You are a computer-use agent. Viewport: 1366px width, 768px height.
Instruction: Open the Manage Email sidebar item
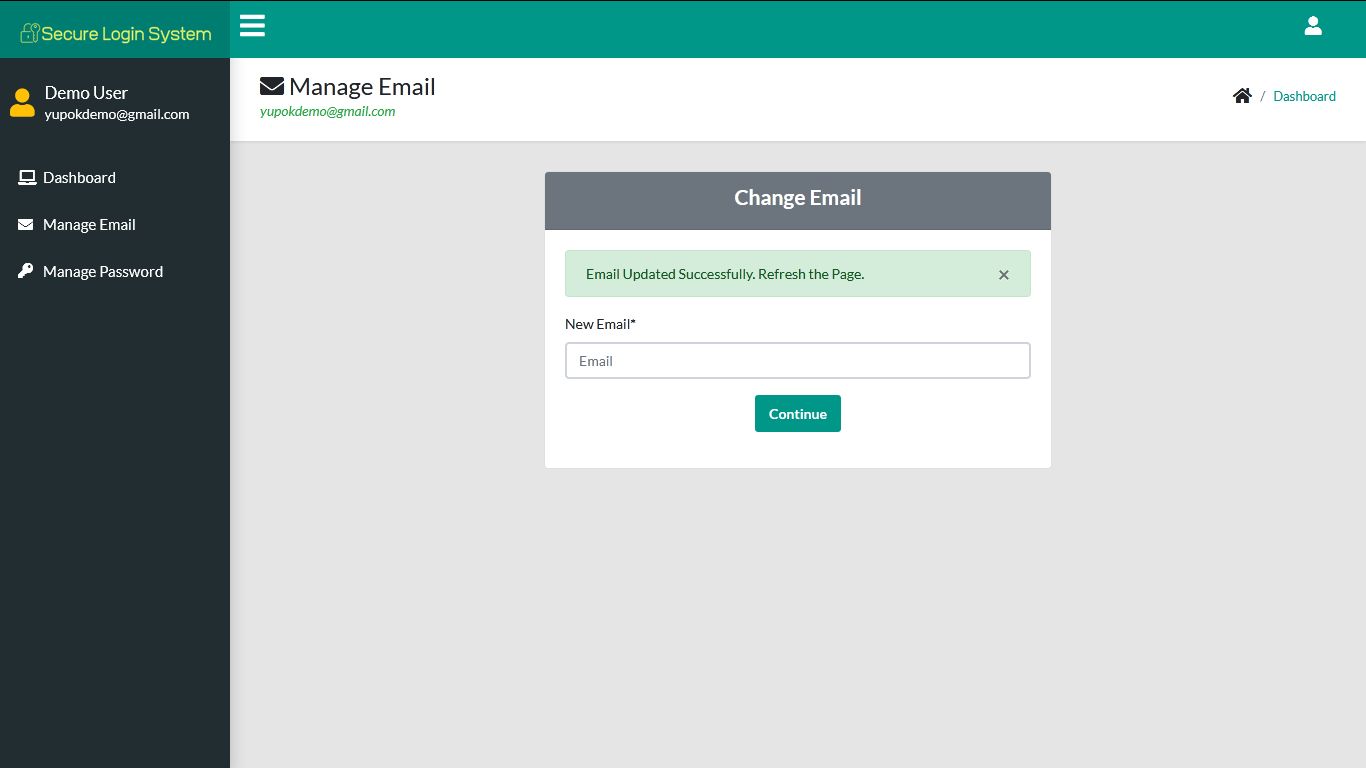click(x=89, y=224)
